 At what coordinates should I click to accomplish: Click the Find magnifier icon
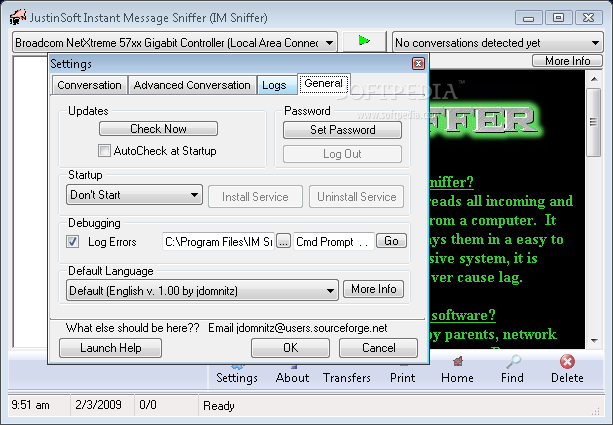[x=513, y=362]
